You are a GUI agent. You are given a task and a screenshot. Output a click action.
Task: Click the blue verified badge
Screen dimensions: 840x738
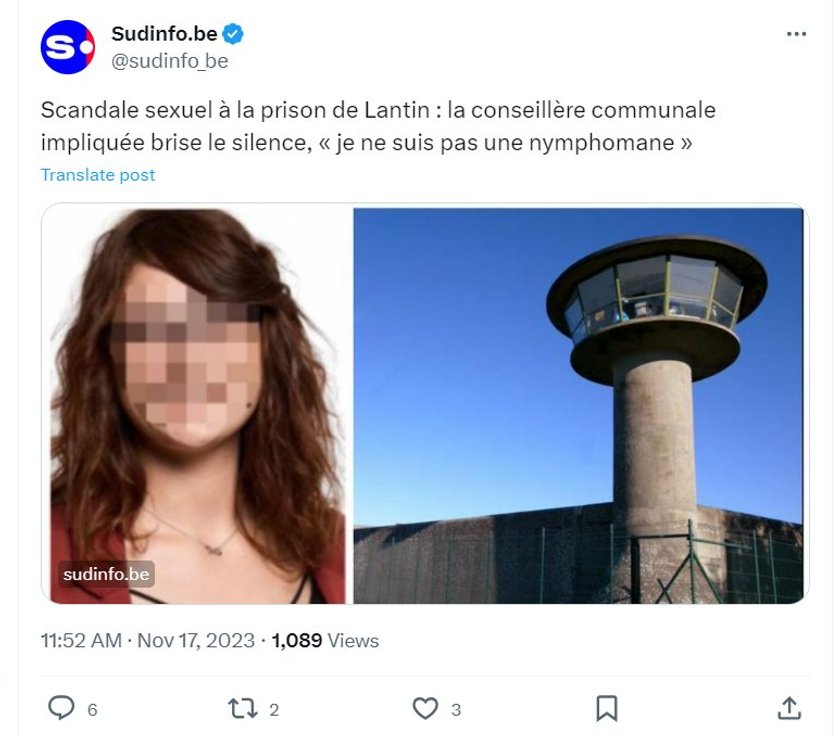coord(232,34)
